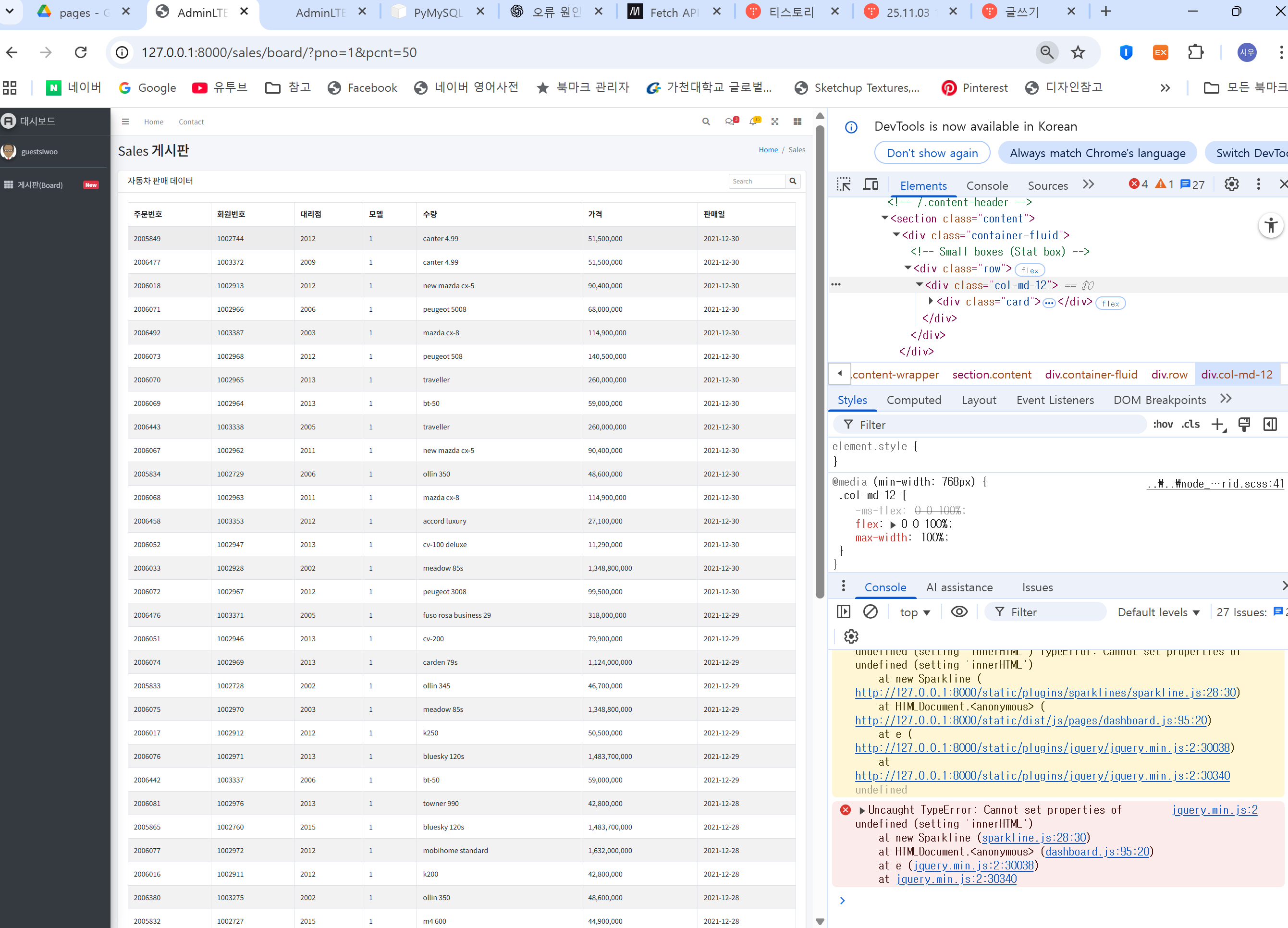Open the sparkline.js:28:30 link in the error
This screenshot has width=1288, height=928.
click(1033, 838)
